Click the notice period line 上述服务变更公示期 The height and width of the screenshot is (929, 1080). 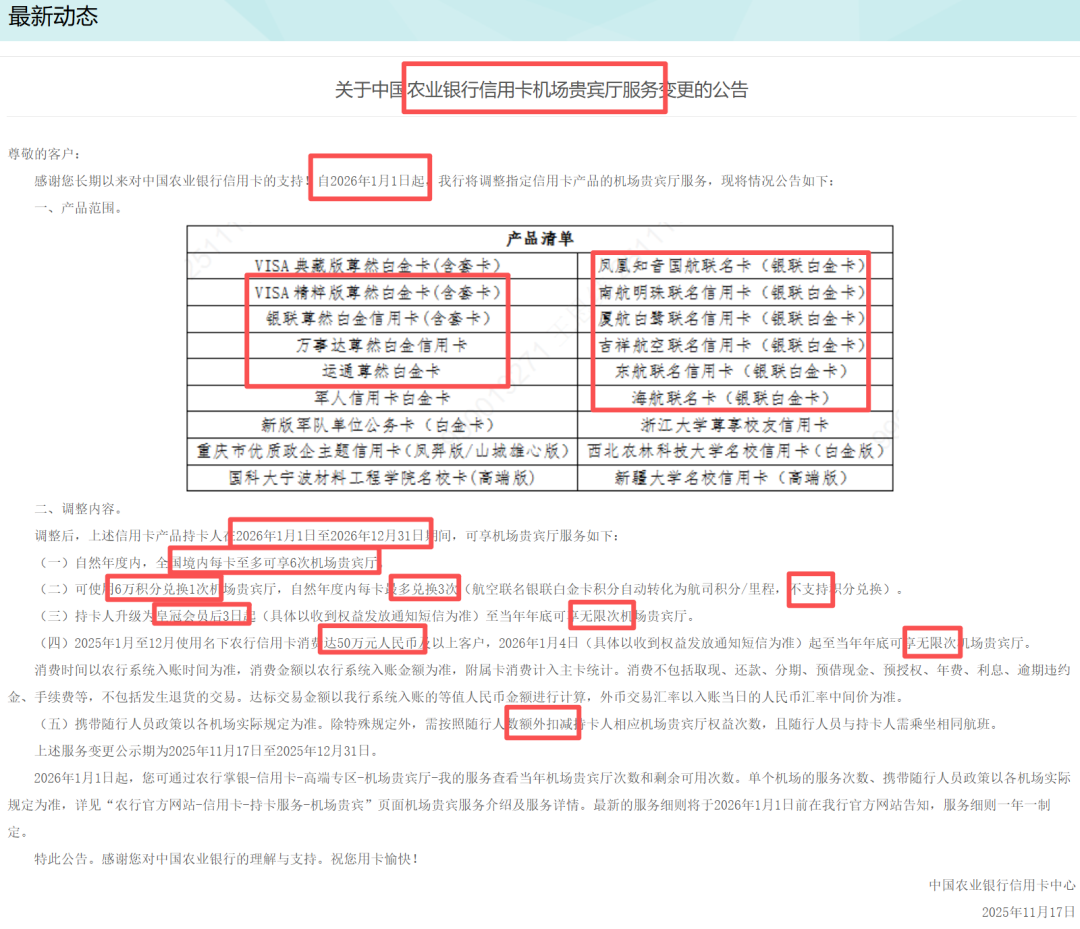pyautogui.click(x=206, y=750)
